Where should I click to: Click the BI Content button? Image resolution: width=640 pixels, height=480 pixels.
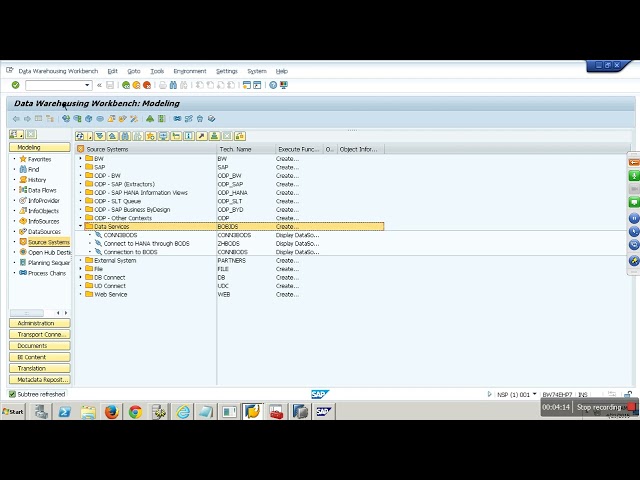[40, 357]
